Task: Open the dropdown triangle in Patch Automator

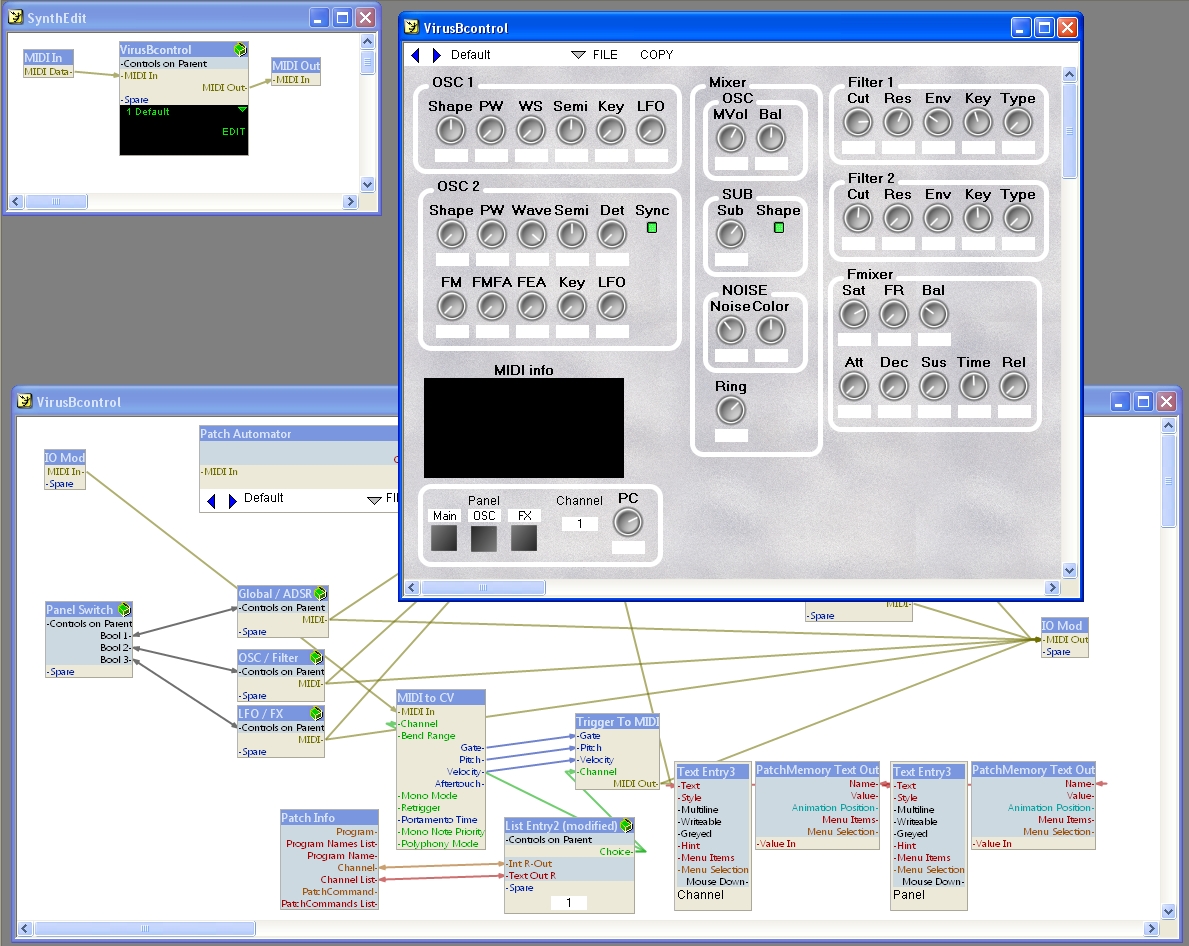Action: click(374, 500)
